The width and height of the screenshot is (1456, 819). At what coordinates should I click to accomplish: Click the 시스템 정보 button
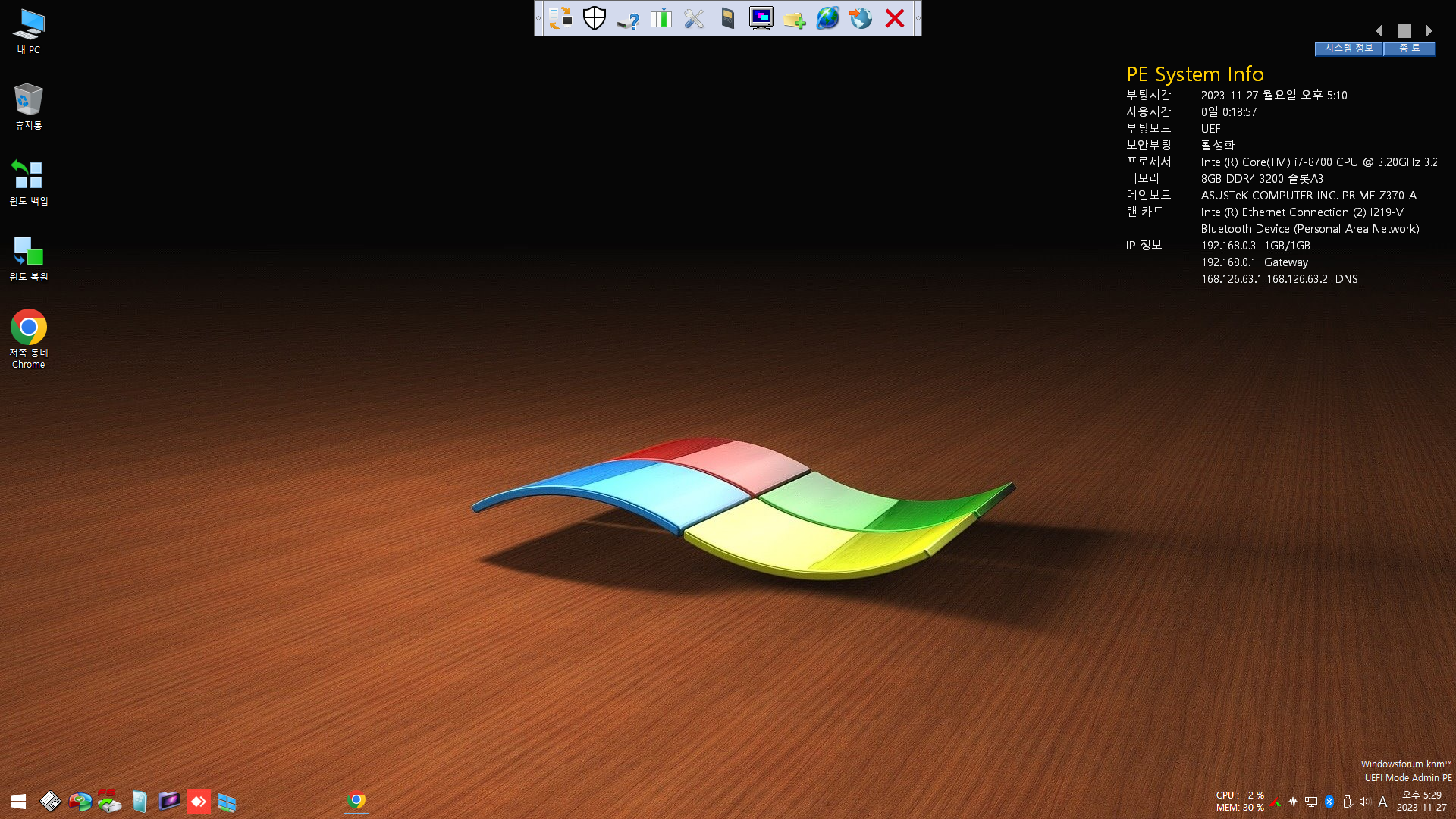tap(1348, 48)
